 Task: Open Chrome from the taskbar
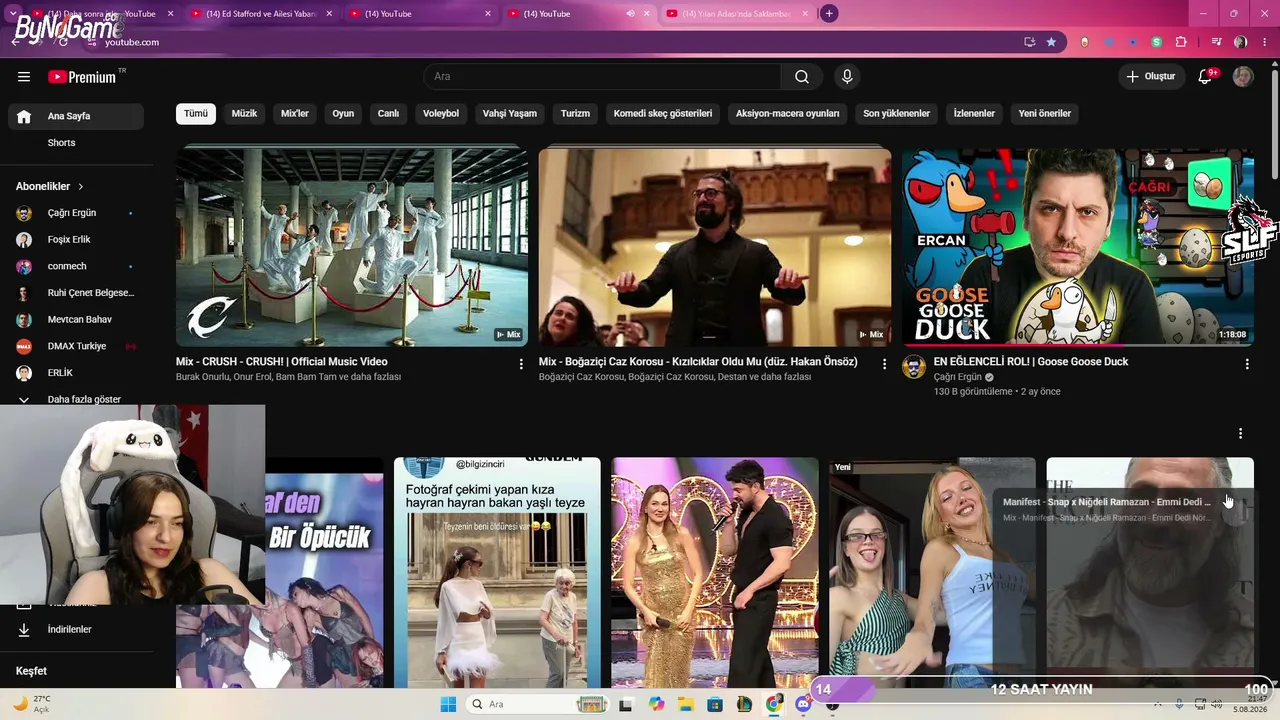point(773,704)
